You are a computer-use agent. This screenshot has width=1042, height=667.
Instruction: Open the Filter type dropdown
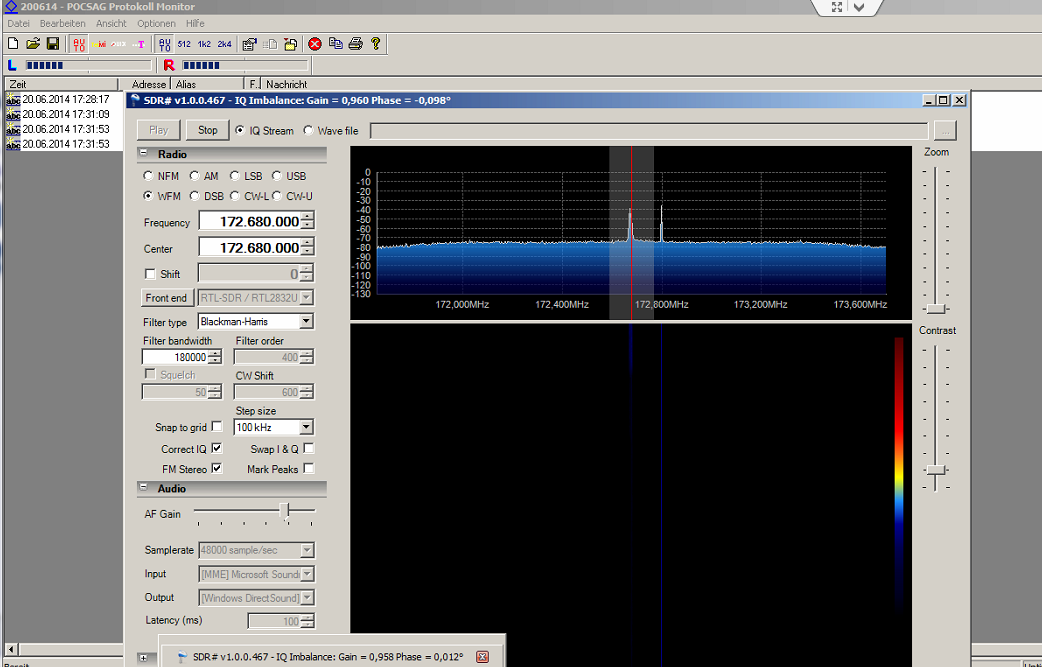click(x=306, y=322)
